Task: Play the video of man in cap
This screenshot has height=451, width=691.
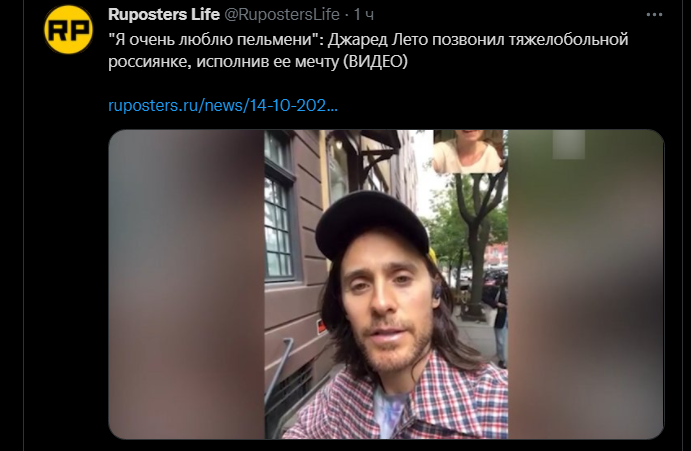Action: click(x=386, y=284)
